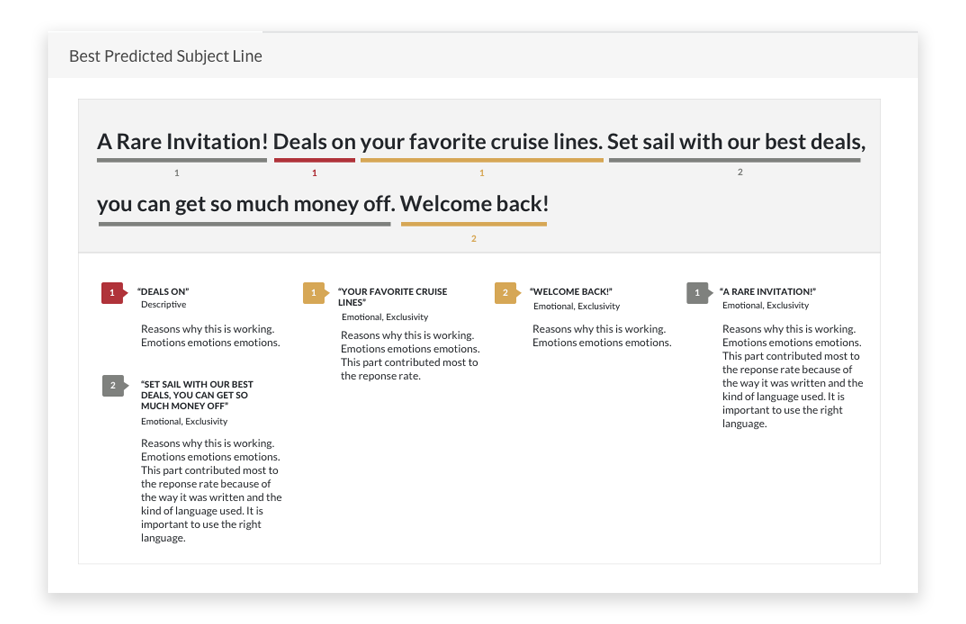Click the "YOUR FAVORITE CRUISE LINES" heading
Image resolution: width=966 pixels, height=624 pixels.
392,297
